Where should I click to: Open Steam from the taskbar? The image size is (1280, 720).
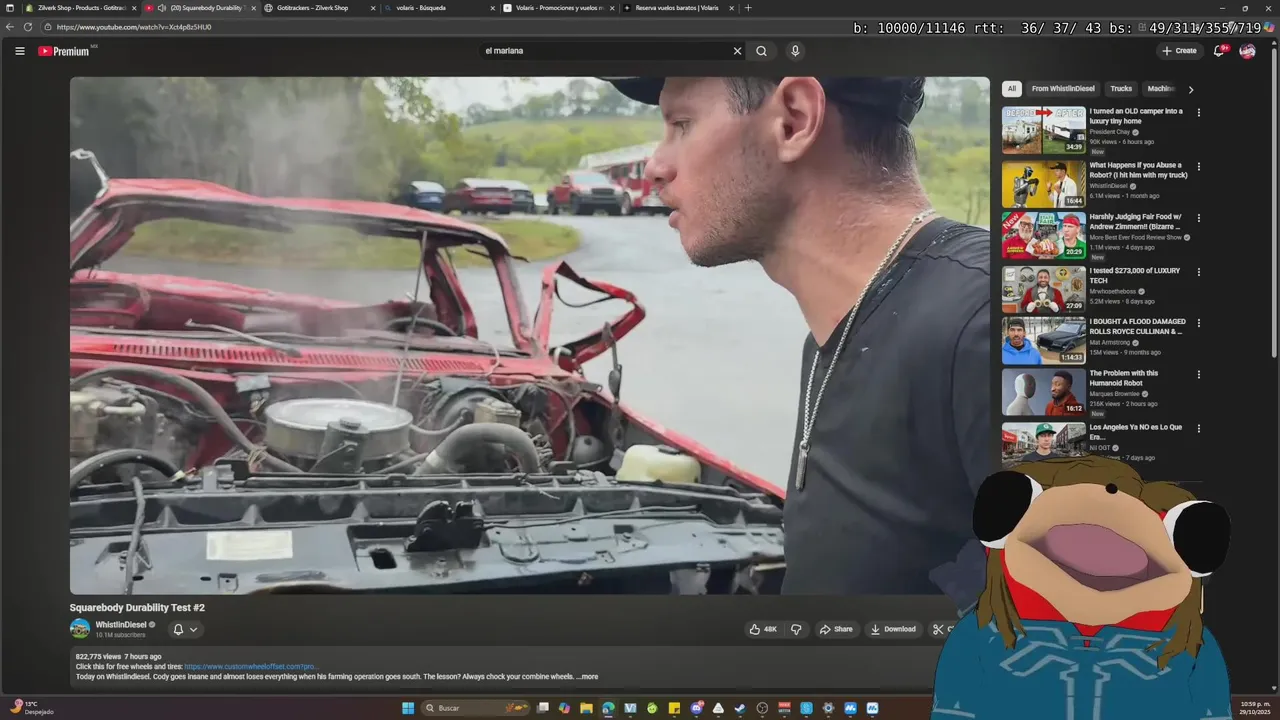(740, 708)
